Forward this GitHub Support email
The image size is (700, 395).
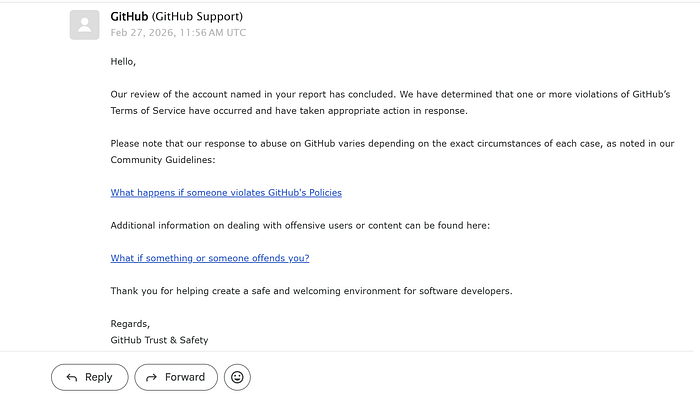176,377
